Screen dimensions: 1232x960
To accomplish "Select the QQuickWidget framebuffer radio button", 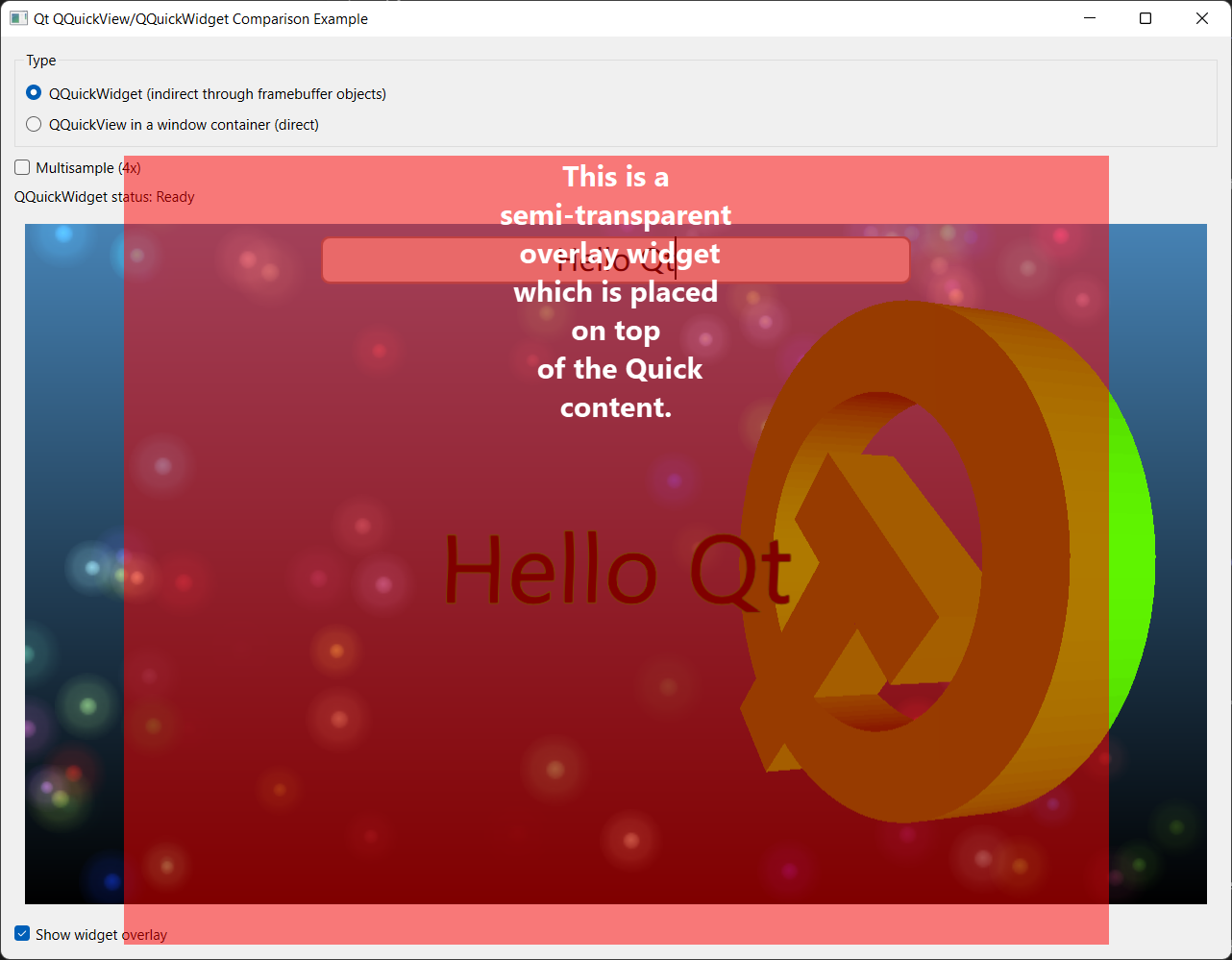I will (34, 93).
